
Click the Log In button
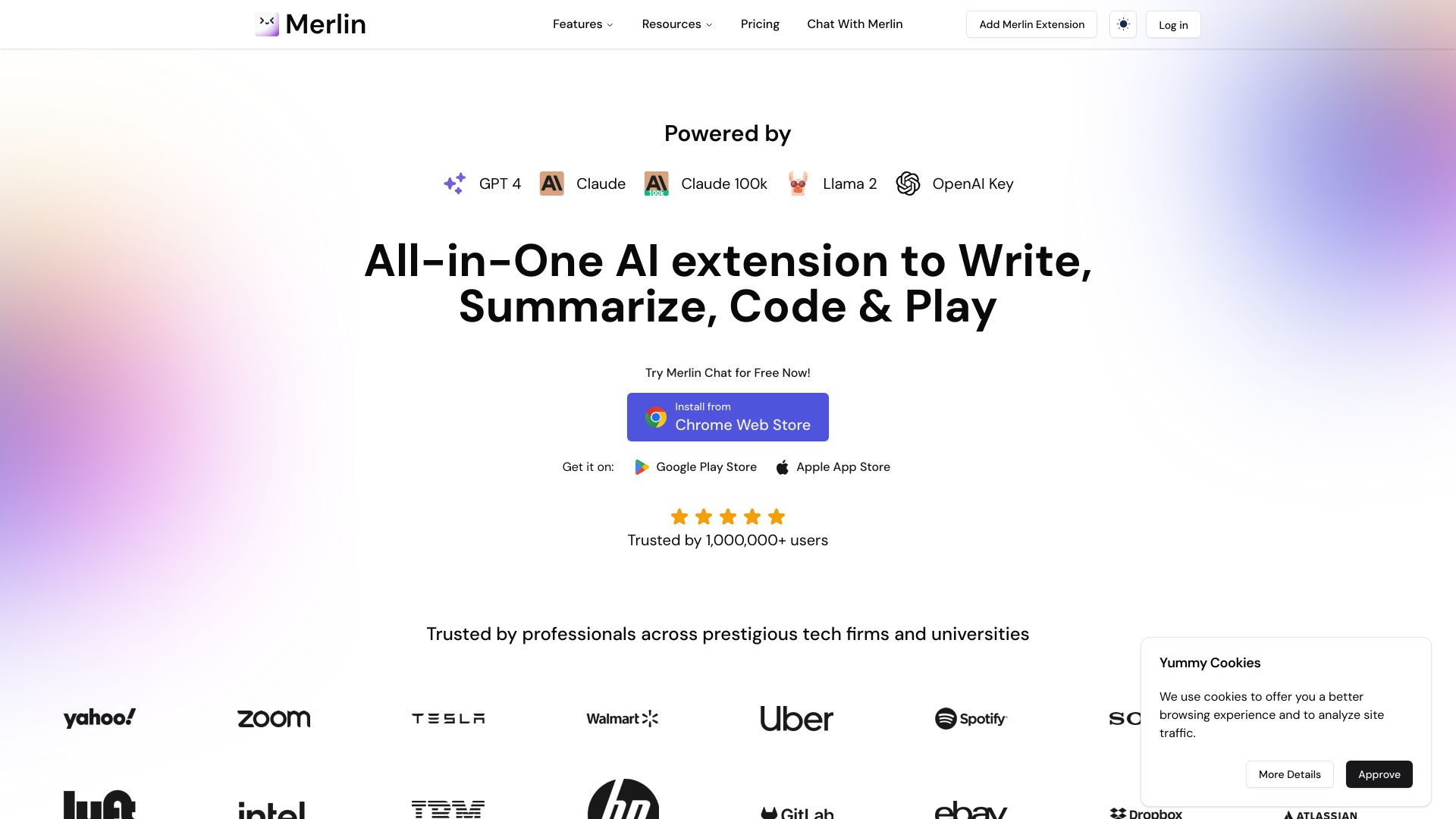[x=1173, y=24]
